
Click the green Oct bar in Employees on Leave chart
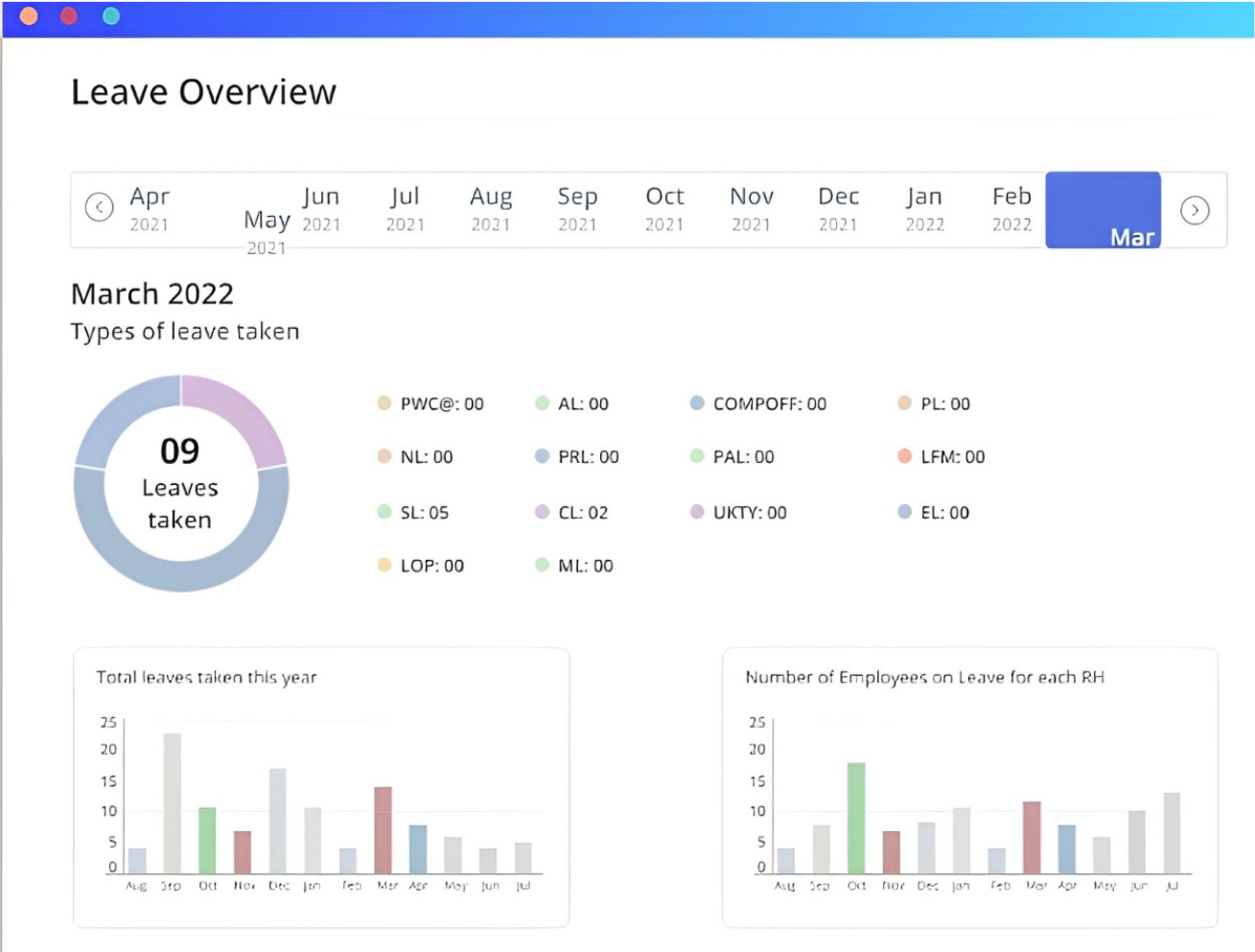click(x=856, y=818)
